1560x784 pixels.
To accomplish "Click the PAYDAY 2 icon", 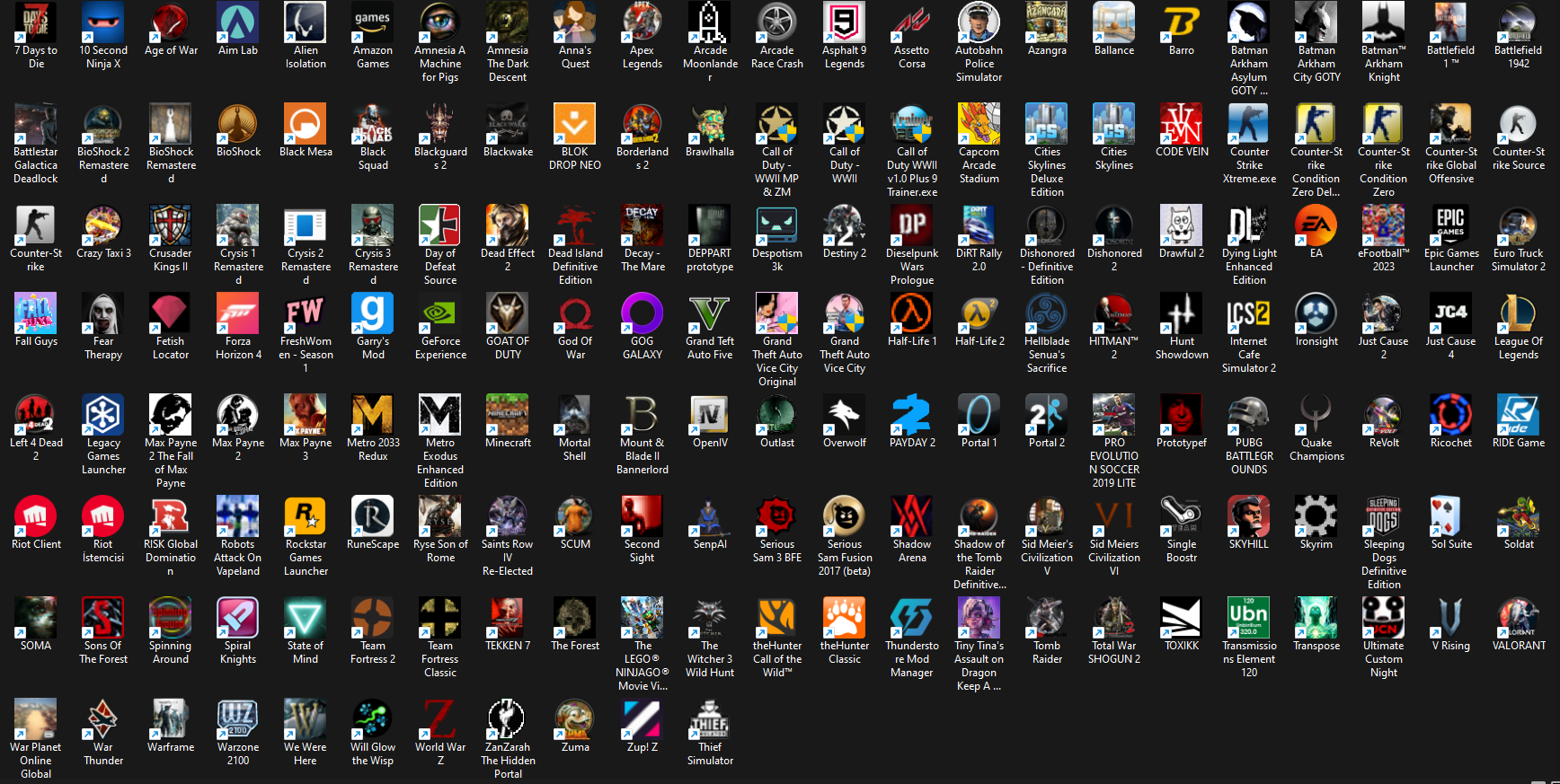I will click(912, 415).
